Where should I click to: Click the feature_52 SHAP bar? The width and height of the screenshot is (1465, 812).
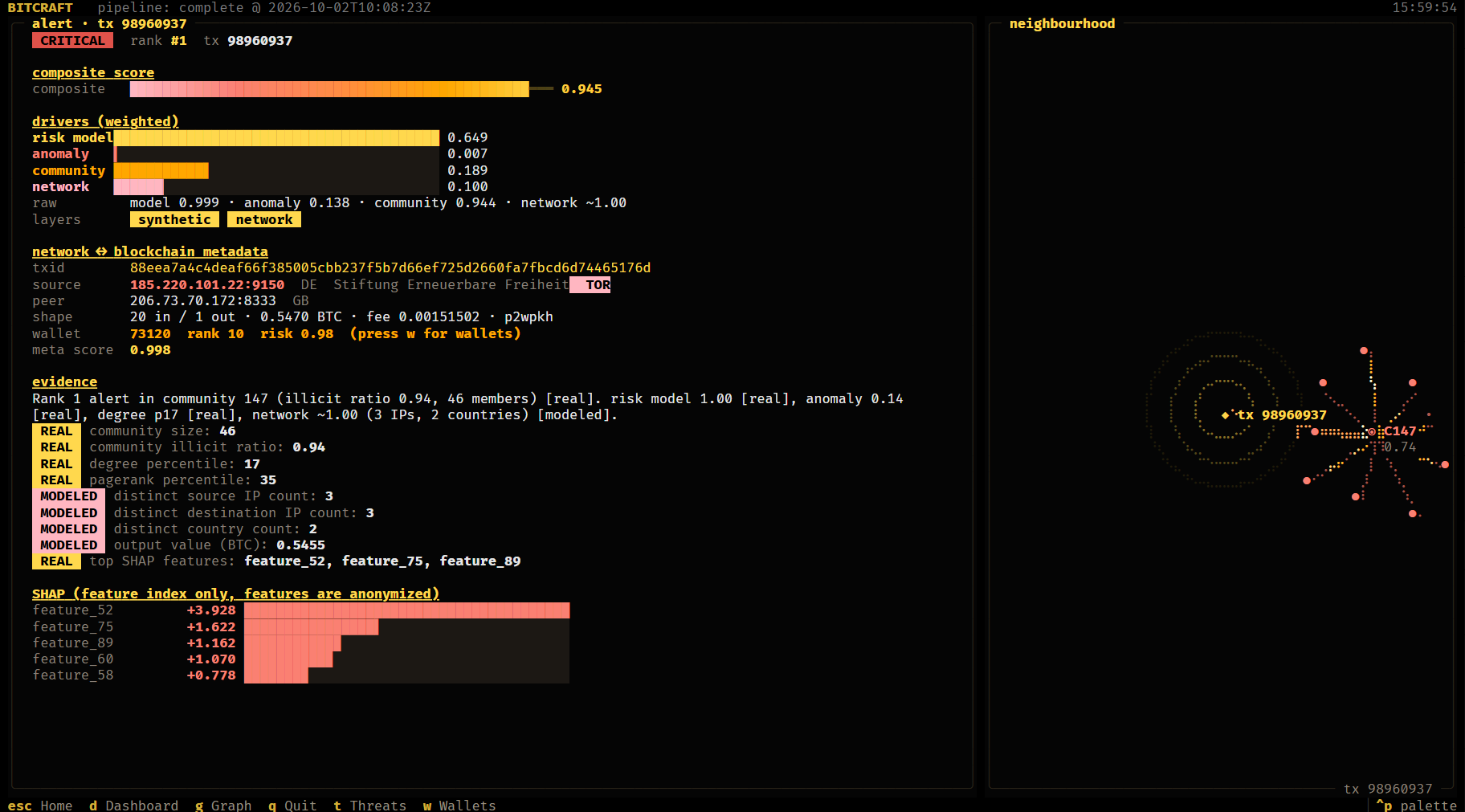point(406,610)
